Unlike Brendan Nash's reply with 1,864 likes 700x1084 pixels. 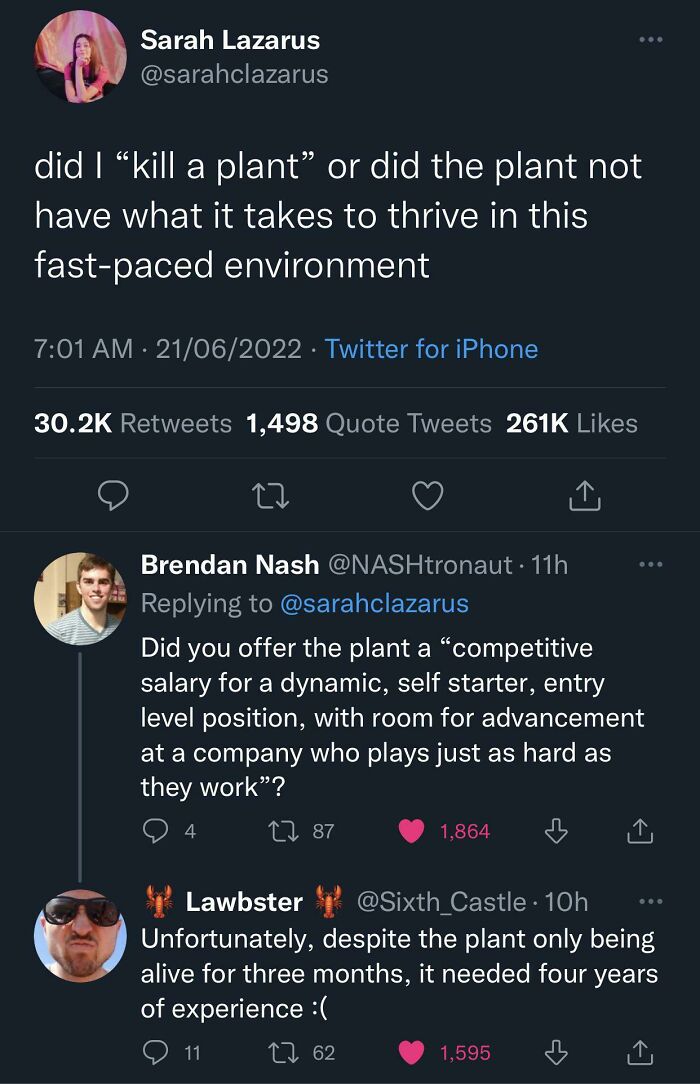411,831
